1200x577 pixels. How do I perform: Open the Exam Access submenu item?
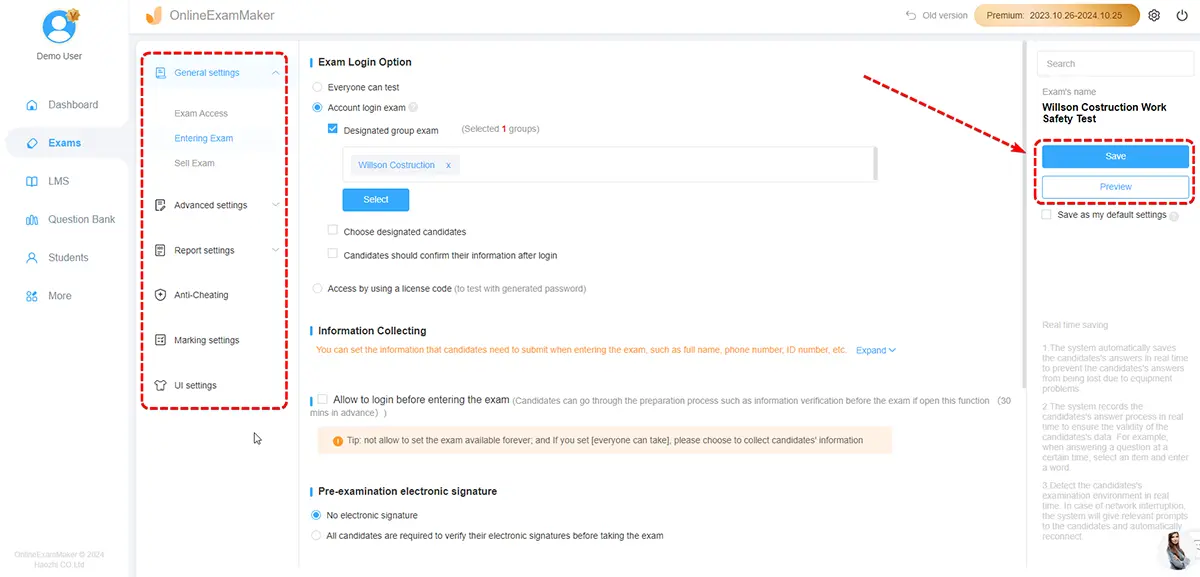pos(201,114)
